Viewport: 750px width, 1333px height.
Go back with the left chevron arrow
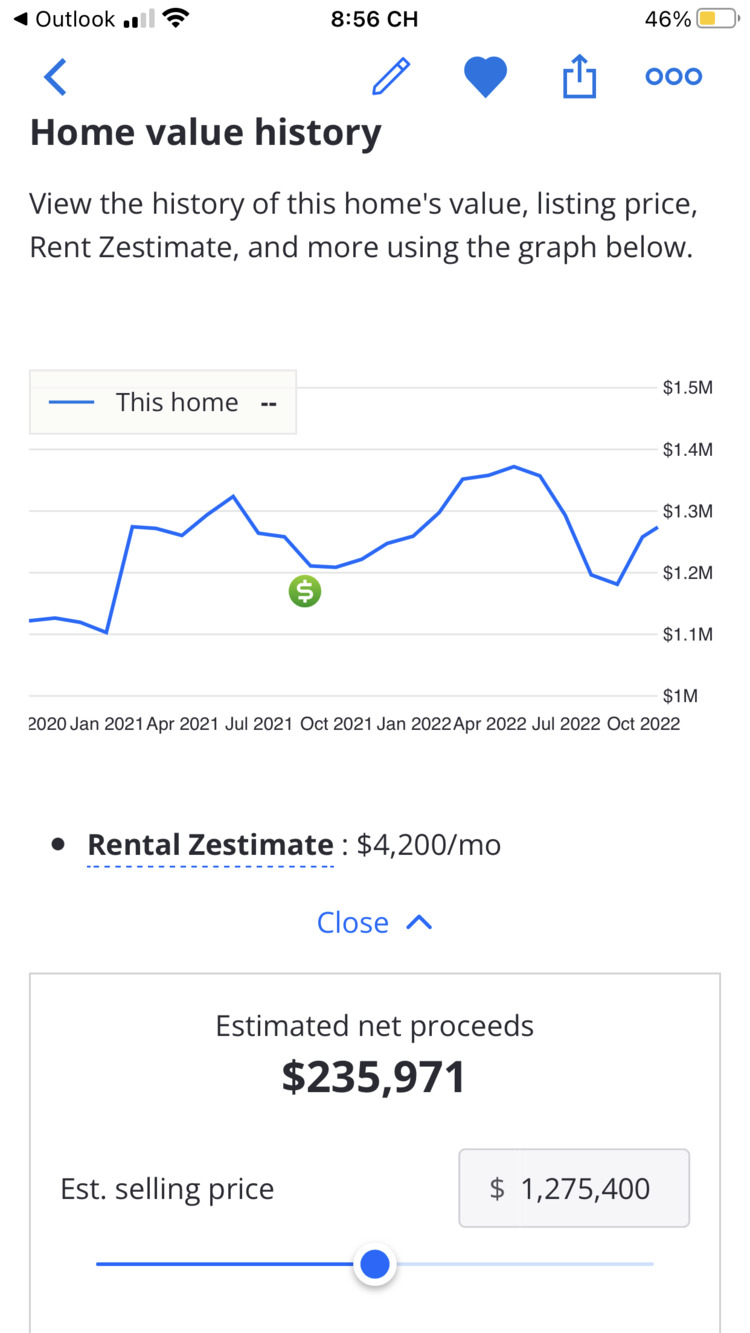[x=55, y=77]
